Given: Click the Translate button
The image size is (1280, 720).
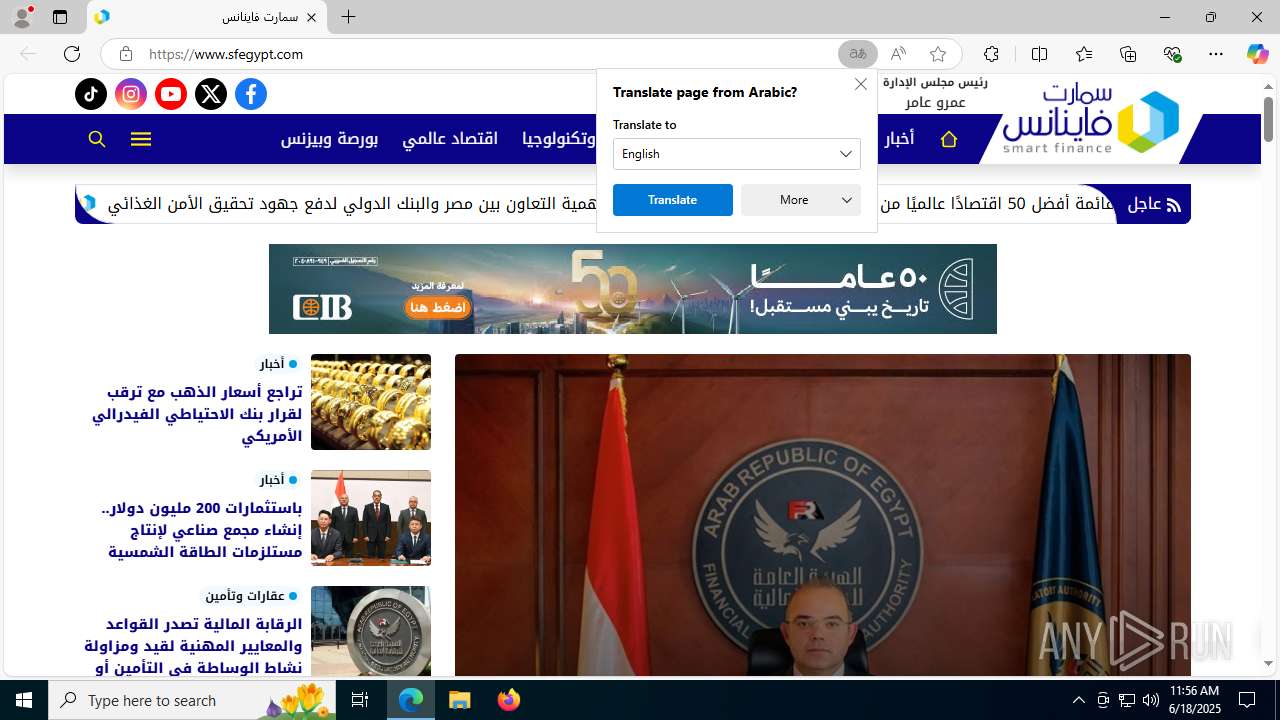Looking at the screenshot, I should pos(673,200).
